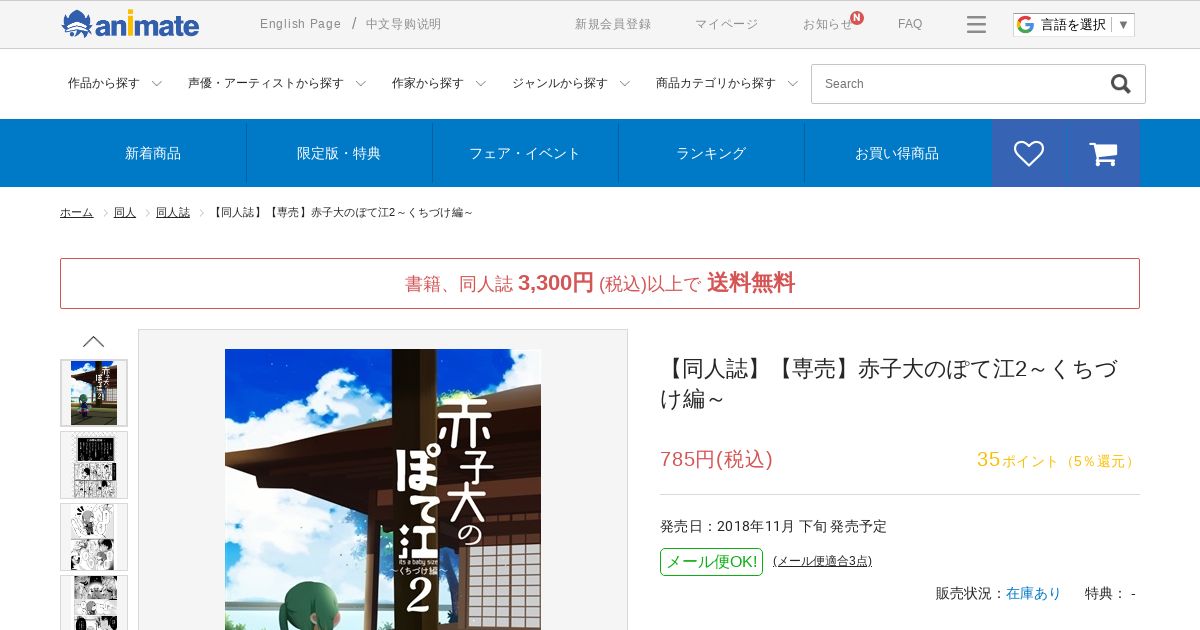The image size is (1200, 630).
Task: Click the 送料無料 shipping banner
Action: click(x=600, y=283)
